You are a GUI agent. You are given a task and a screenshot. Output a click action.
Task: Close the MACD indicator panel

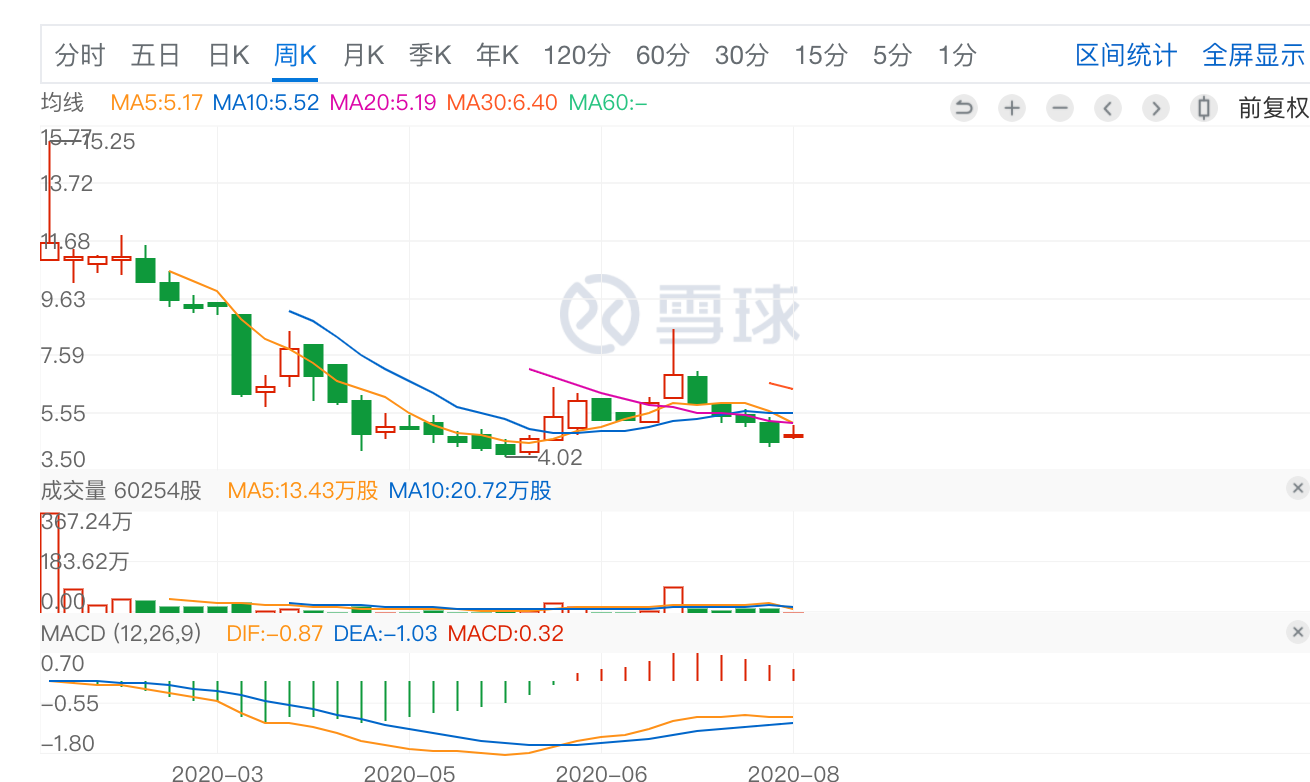tap(1297, 632)
